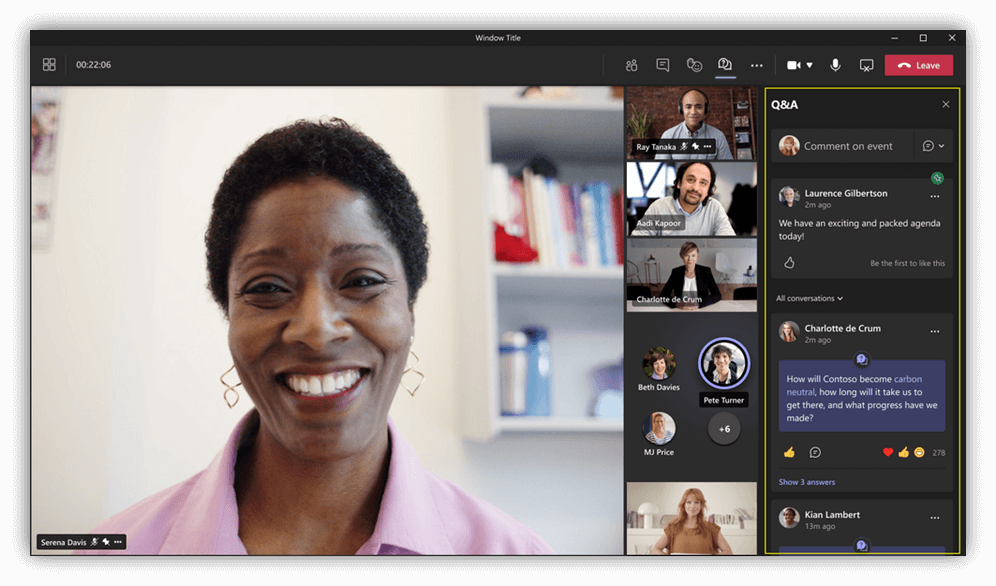Leave the meeting
The image size is (996, 586).
tap(918, 65)
